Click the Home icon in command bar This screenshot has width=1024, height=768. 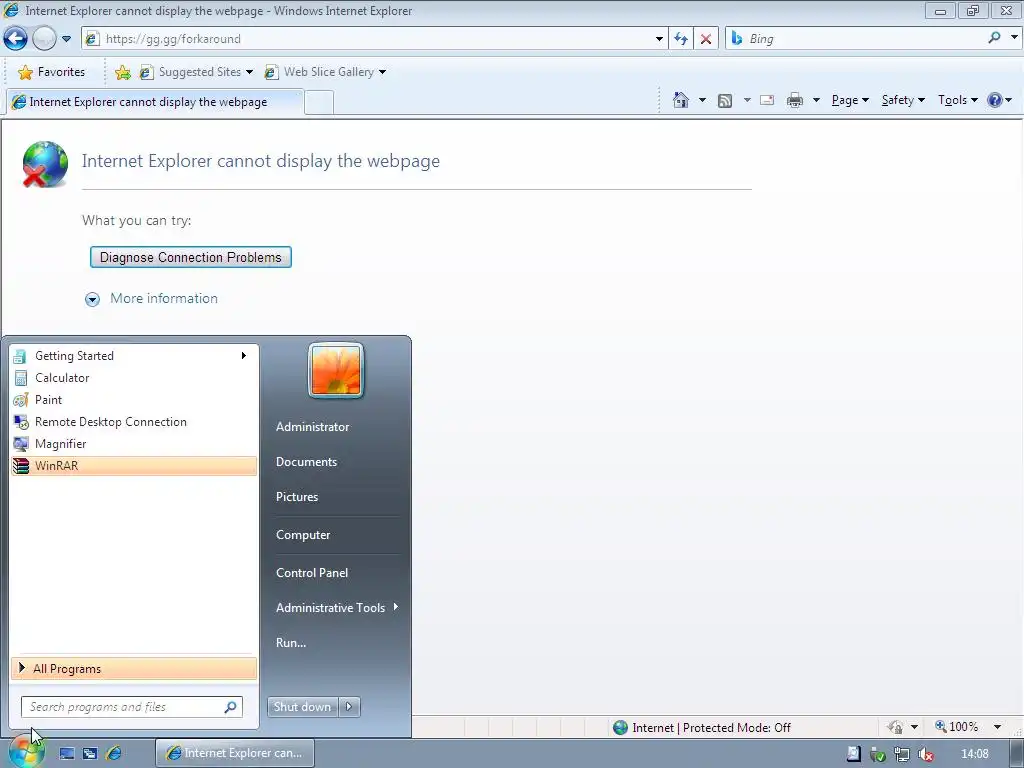tap(680, 100)
